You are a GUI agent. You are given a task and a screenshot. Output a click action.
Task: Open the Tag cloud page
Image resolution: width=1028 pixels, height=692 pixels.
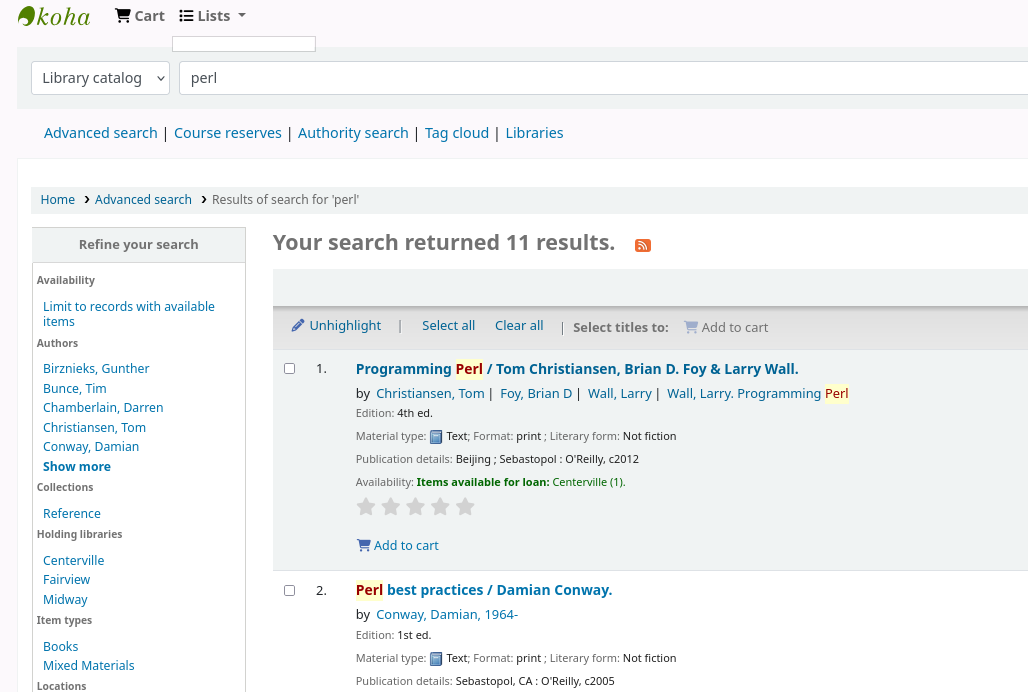click(x=457, y=133)
